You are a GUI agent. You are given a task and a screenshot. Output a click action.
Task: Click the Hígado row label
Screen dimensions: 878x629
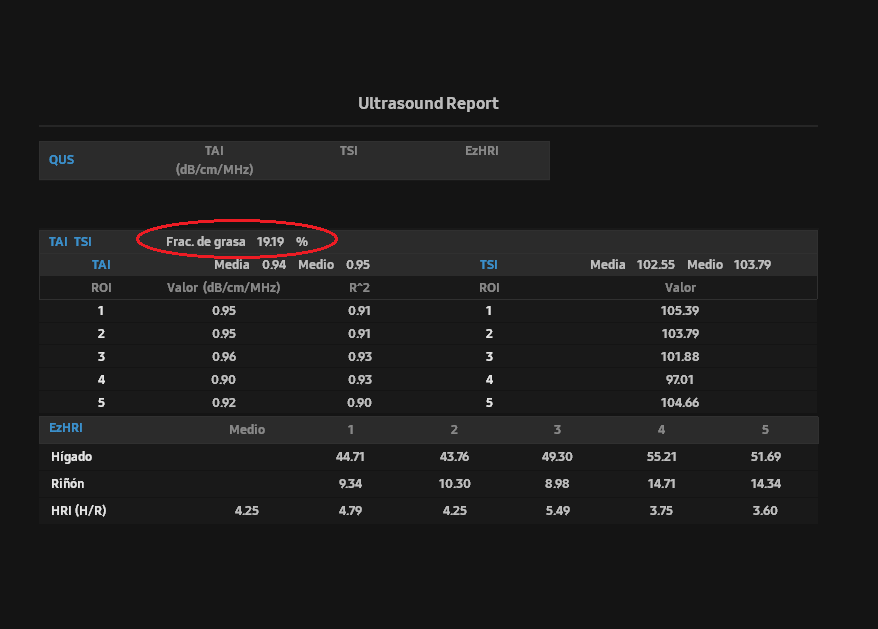72,457
